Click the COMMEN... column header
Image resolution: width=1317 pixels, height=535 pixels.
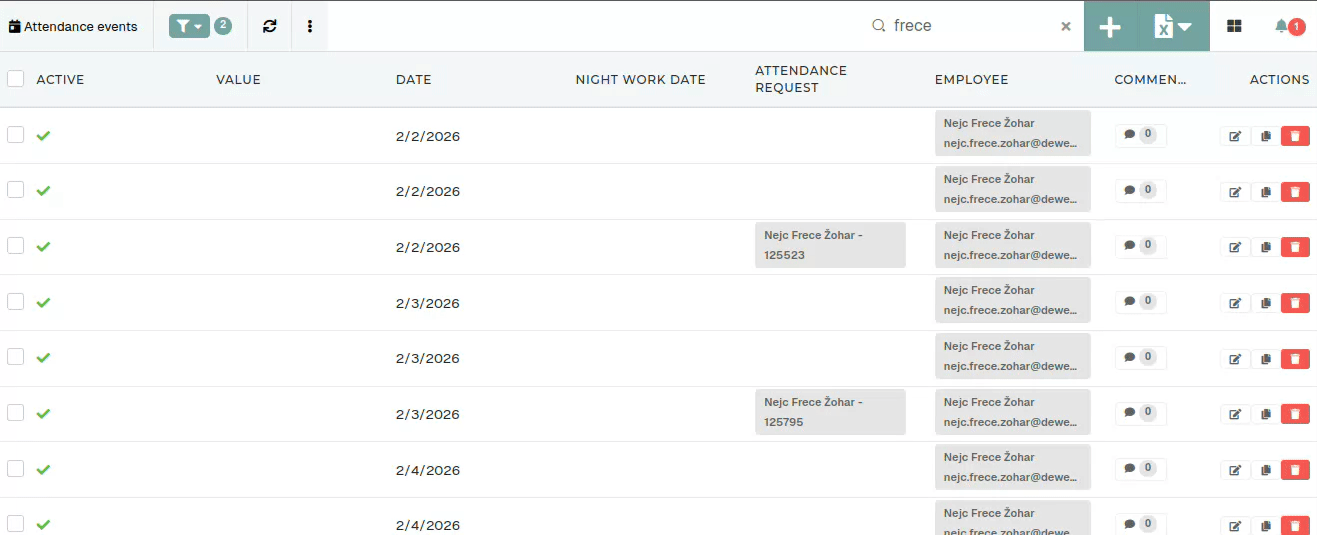(1150, 79)
